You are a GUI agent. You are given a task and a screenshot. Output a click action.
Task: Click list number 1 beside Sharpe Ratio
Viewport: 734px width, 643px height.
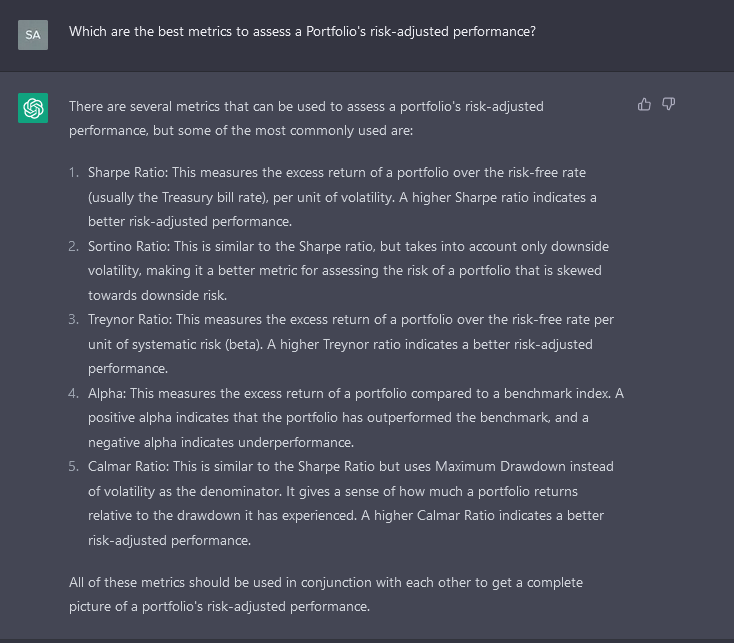pos(74,173)
